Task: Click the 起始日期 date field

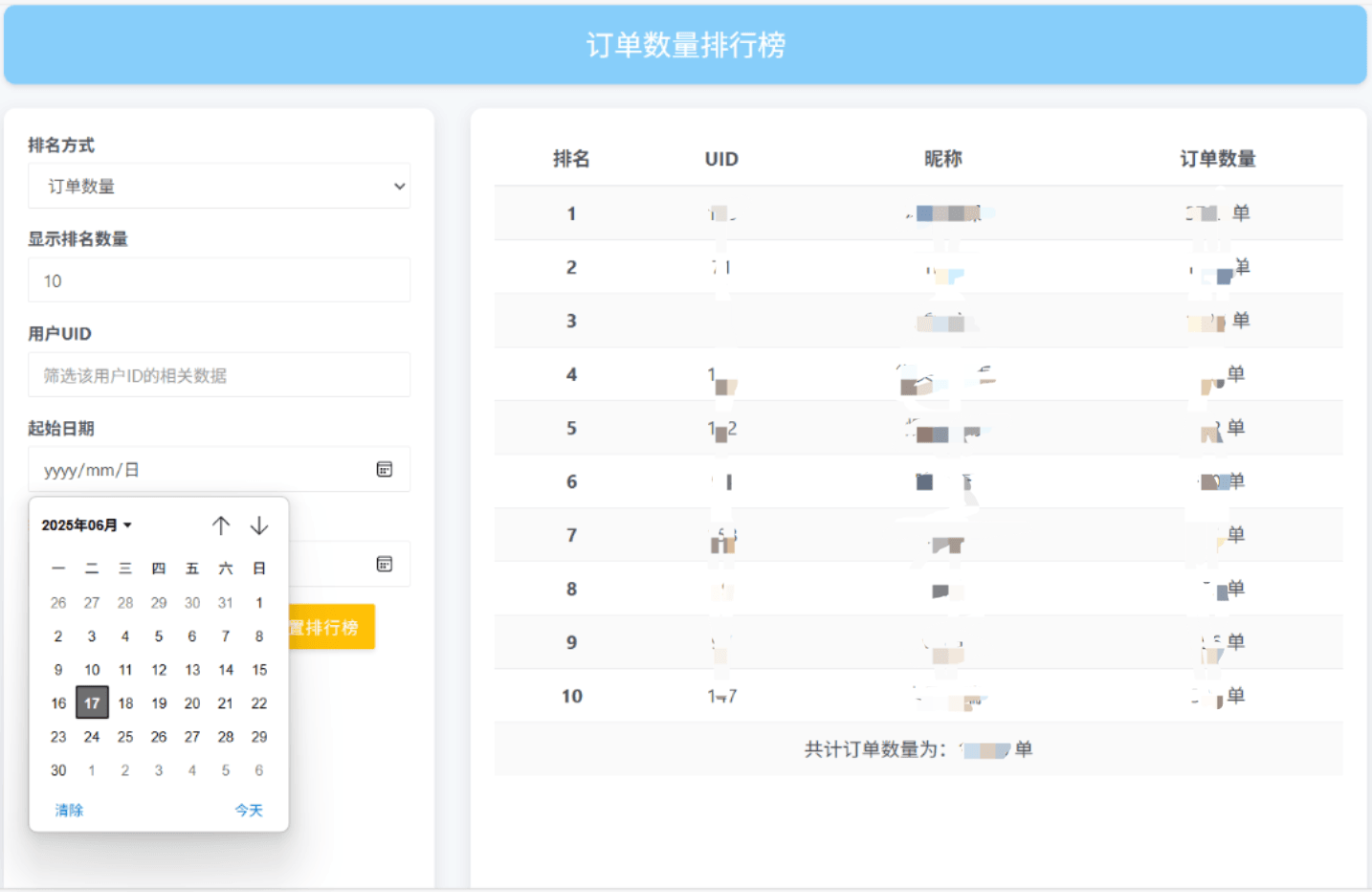Action: pos(201,470)
